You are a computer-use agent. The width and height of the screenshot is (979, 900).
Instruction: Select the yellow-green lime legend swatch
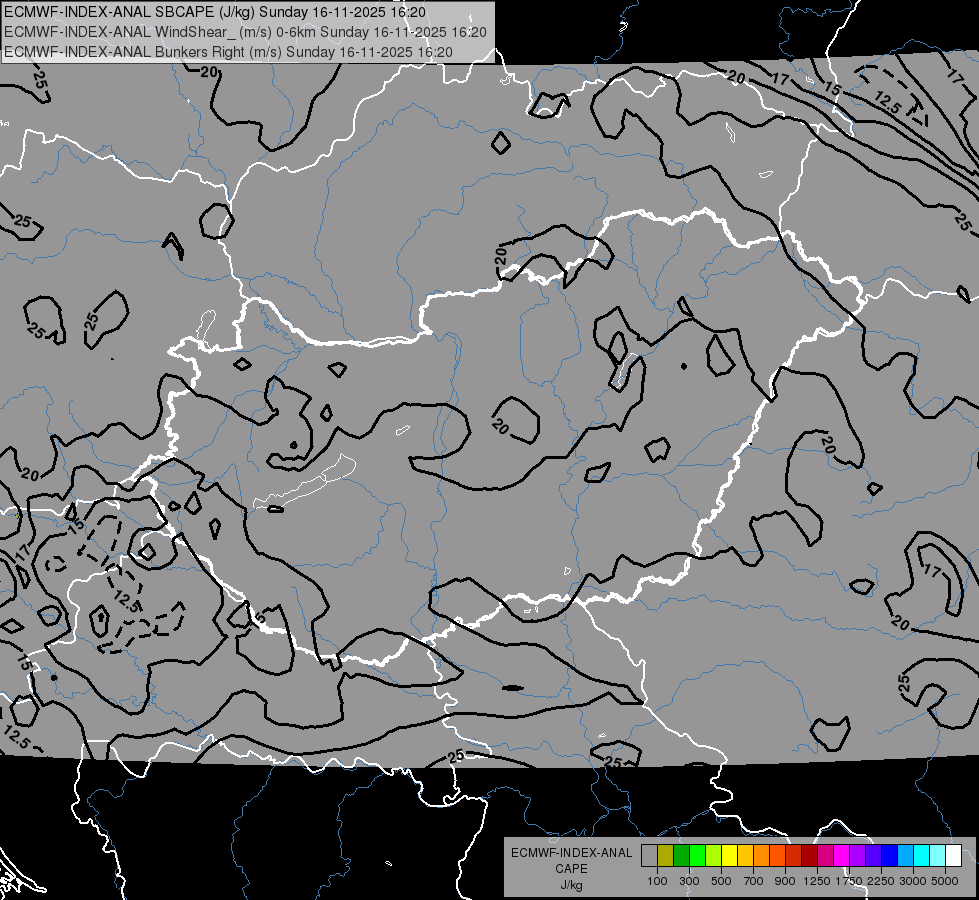pyautogui.click(x=714, y=856)
